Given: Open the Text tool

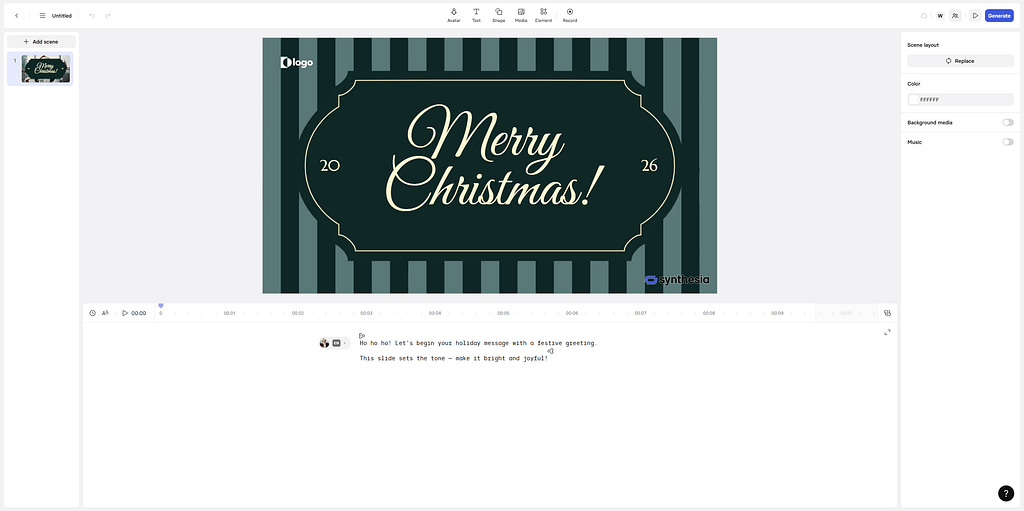Looking at the screenshot, I should (476, 16).
